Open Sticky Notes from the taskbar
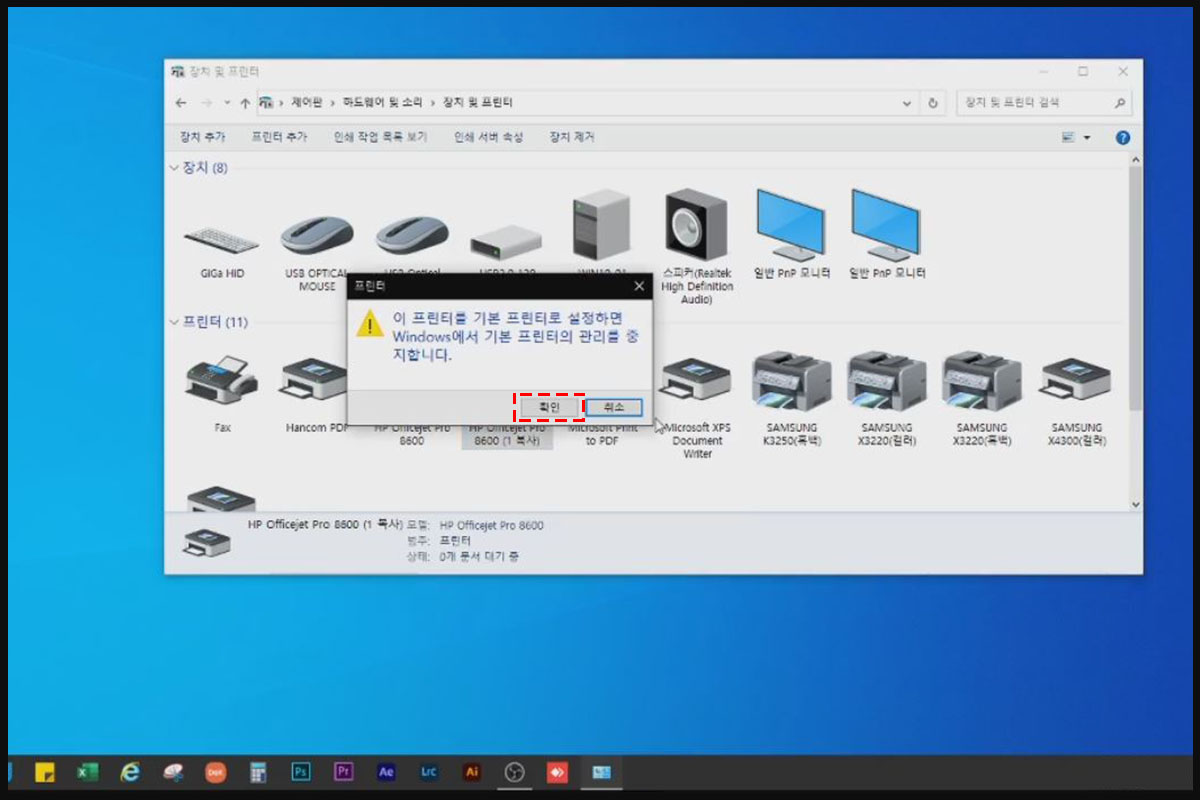The width and height of the screenshot is (1200, 800). 45,772
